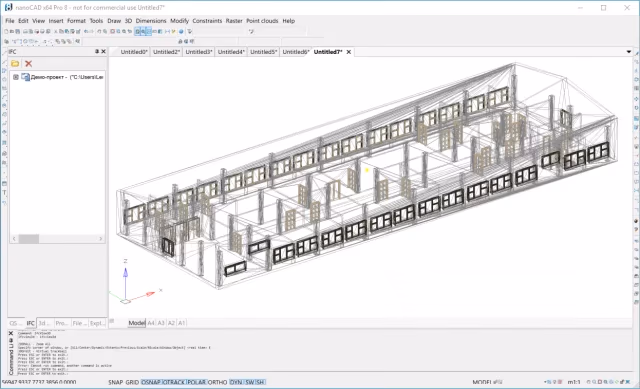The height and width of the screenshot is (389, 640).
Task: Click MODEL space button in status bar
Action: (482, 382)
